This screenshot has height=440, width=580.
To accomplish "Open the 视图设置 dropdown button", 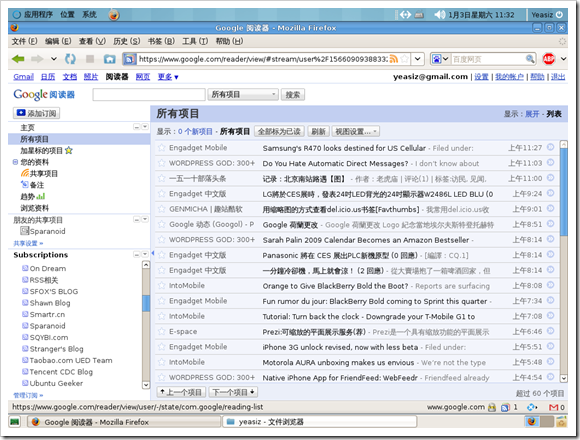I will click(355, 132).
